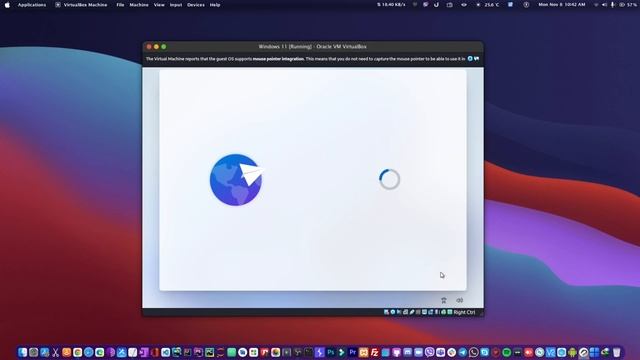This screenshot has width=640, height=360.
Task: Open Android icon app in dock
Action: [572, 352]
